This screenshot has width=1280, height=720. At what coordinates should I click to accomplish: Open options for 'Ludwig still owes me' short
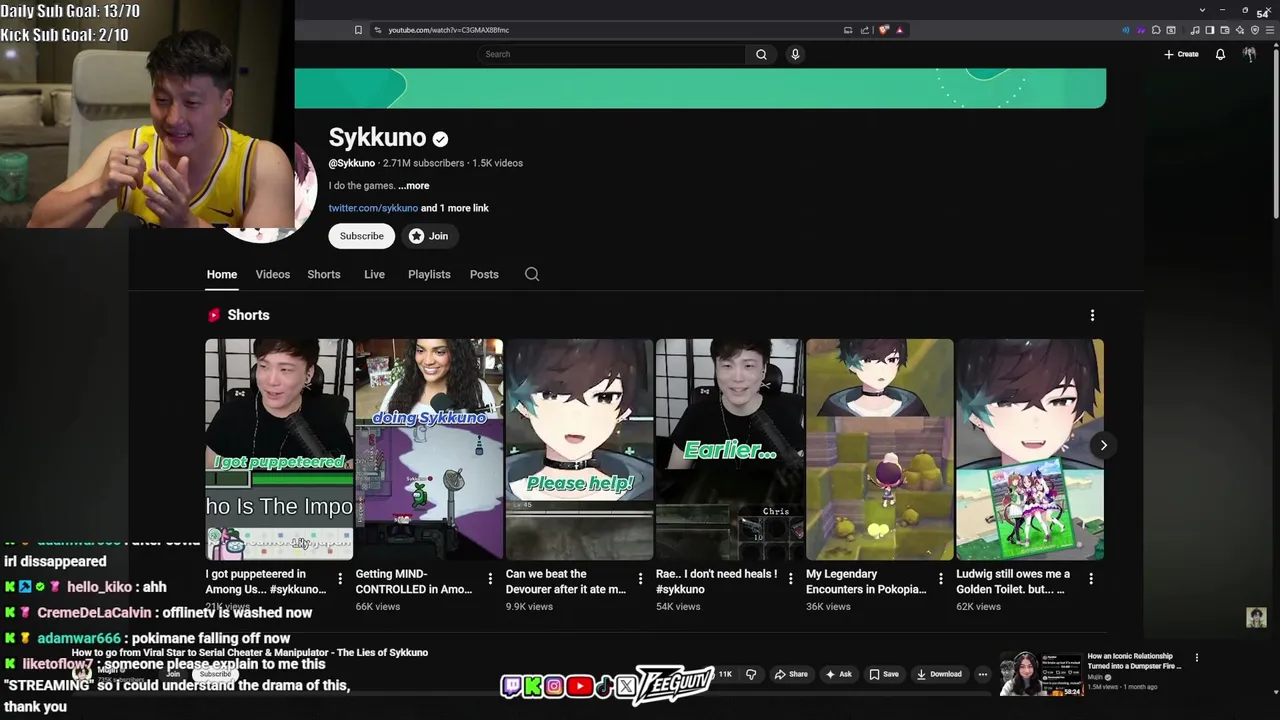[1090, 578]
